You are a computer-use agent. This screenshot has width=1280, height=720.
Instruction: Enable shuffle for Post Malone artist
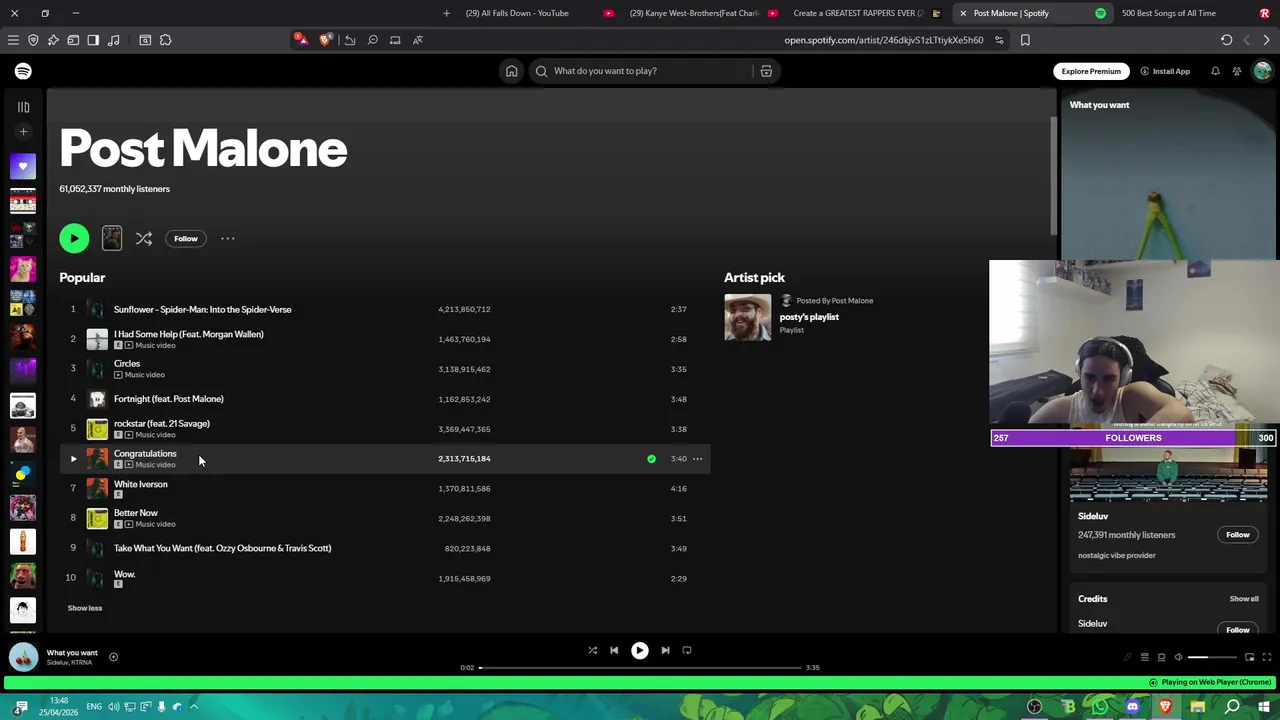pos(144,238)
